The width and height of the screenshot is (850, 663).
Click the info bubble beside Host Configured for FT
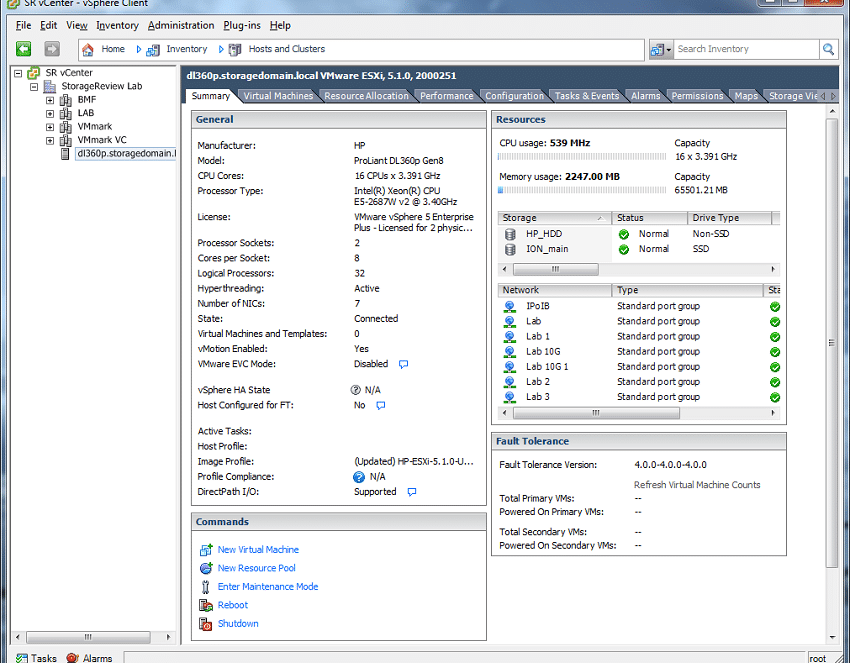tap(381, 405)
